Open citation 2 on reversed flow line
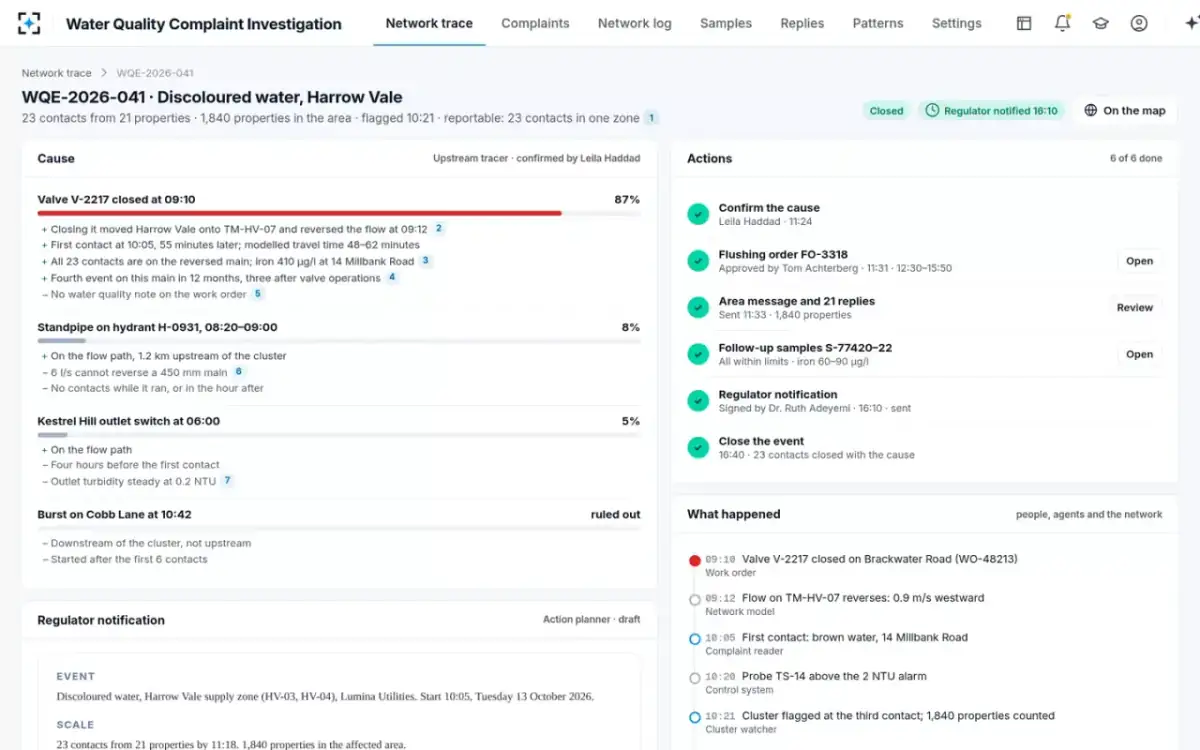The width and height of the screenshot is (1200, 750). (438, 229)
